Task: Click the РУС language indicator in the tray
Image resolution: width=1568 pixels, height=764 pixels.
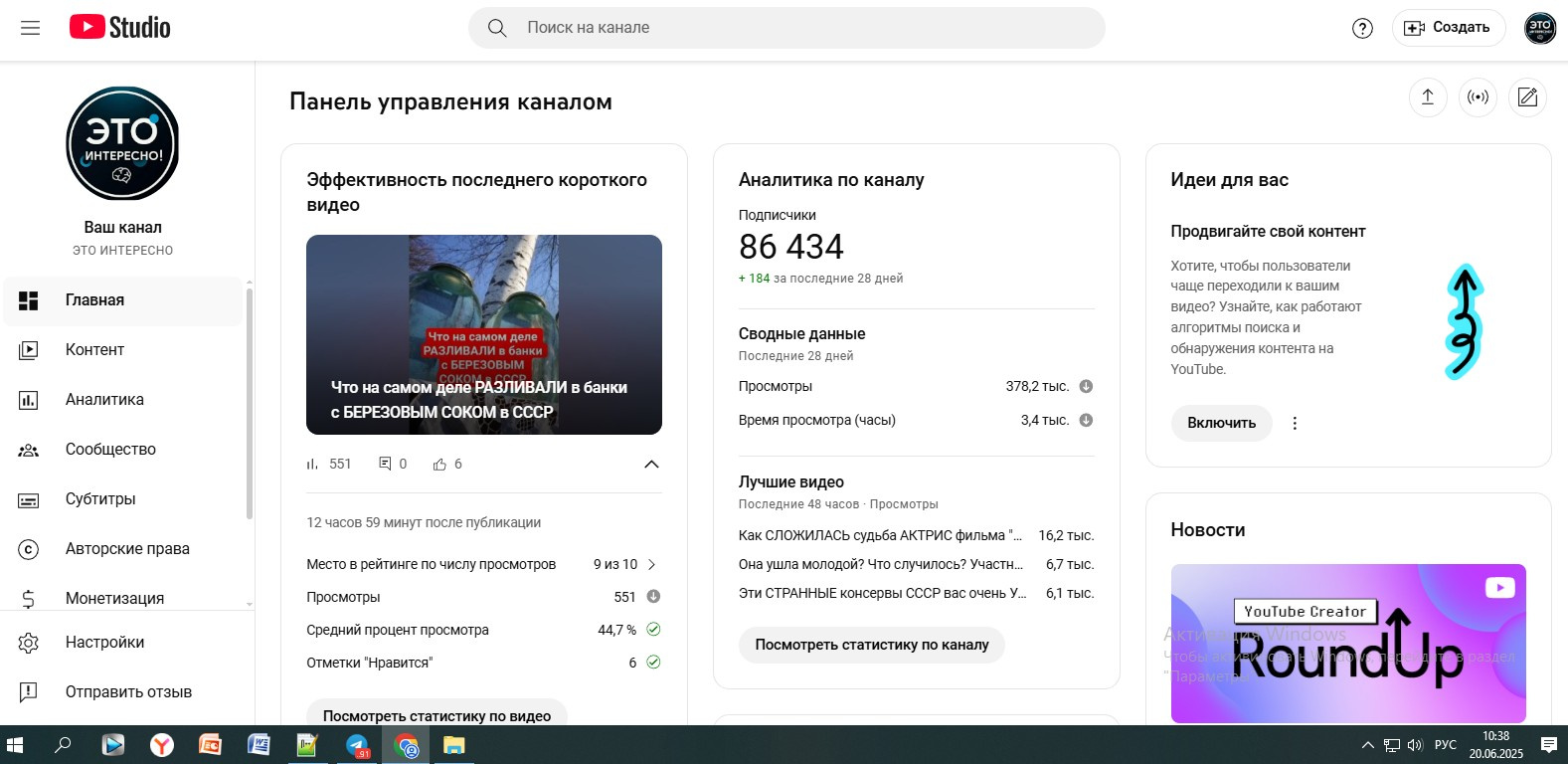Action: (x=1446, y=745)
